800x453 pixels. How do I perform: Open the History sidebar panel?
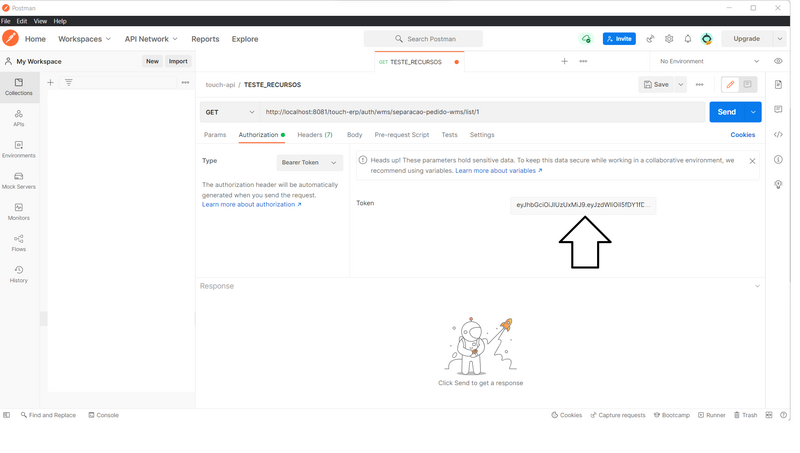(19, 274)
